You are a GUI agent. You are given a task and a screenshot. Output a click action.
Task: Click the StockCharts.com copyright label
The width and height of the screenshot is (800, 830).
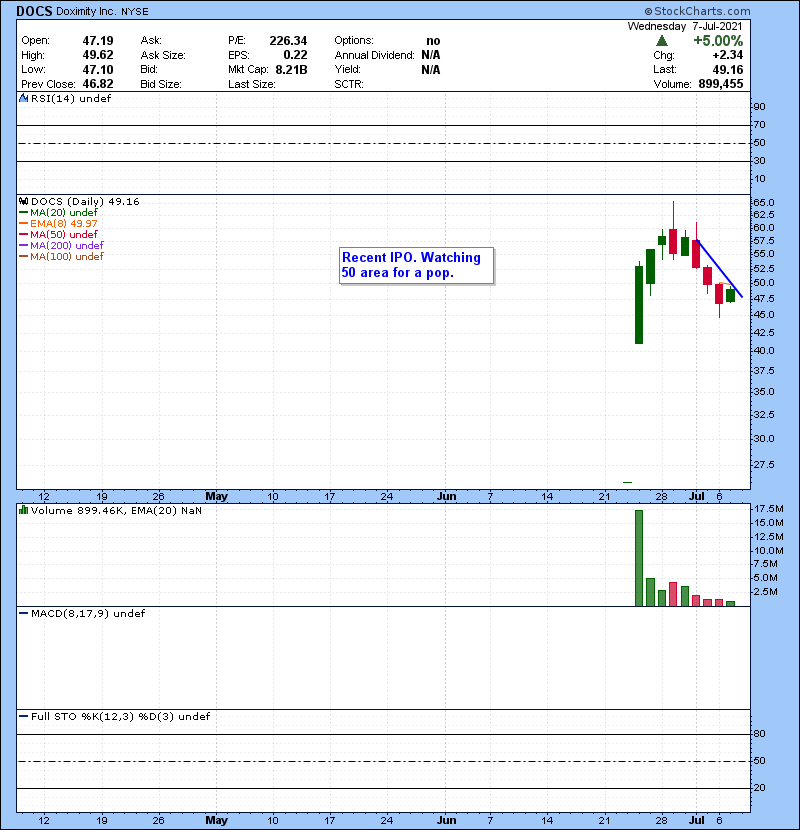click(x=697, y=11)
